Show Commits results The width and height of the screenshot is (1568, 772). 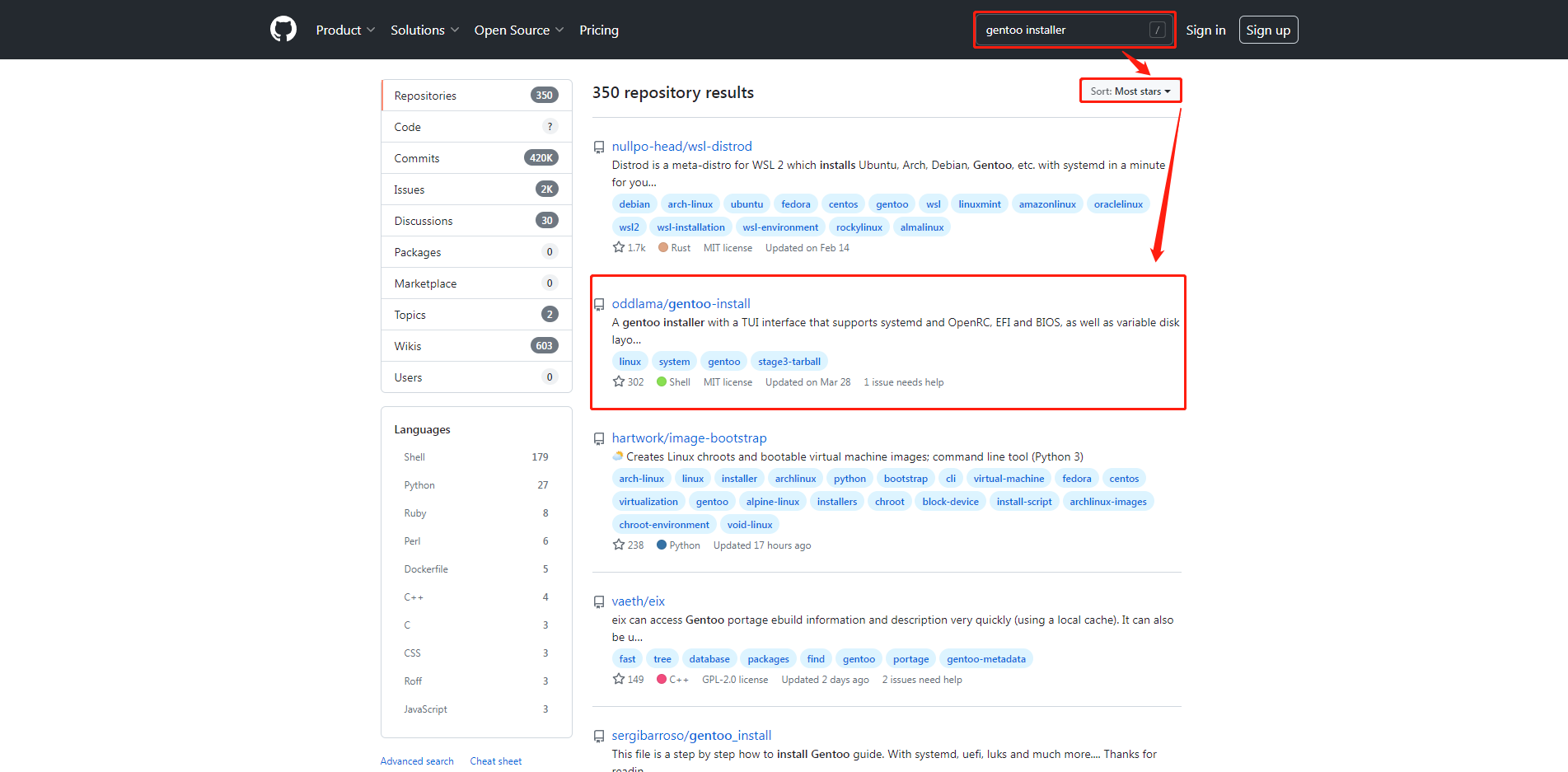[x=476, y=158]
